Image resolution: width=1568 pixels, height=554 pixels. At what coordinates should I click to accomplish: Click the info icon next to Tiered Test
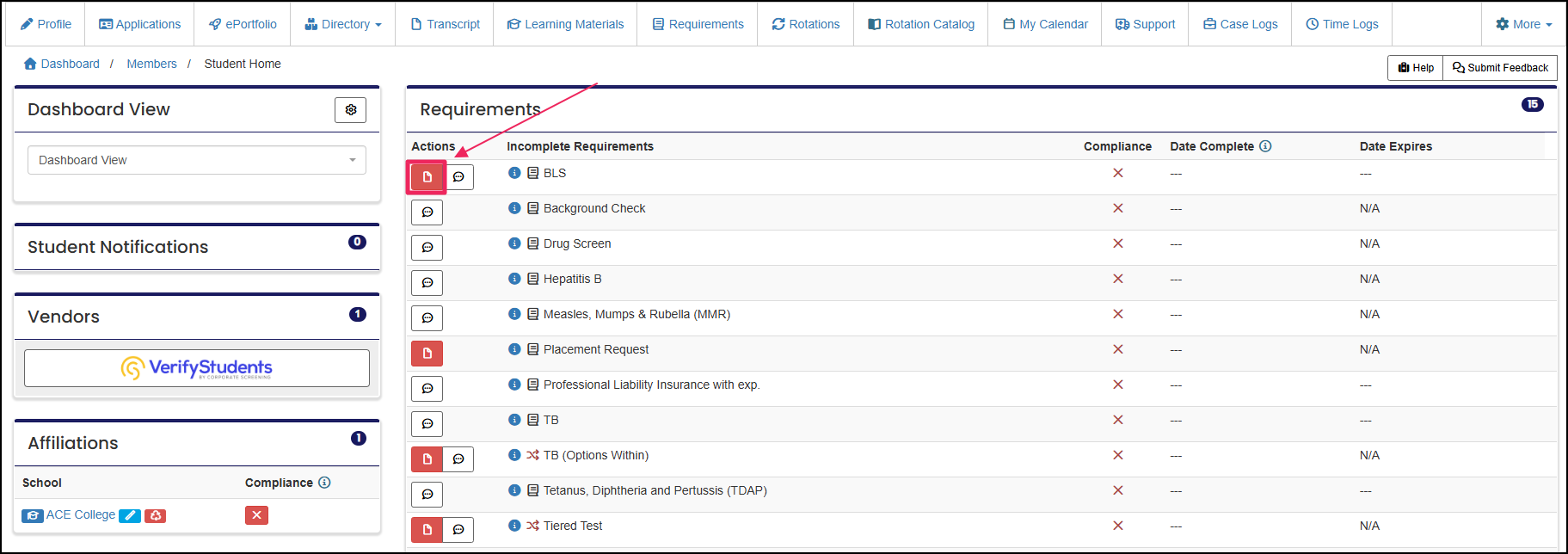(x=514, y=526)
